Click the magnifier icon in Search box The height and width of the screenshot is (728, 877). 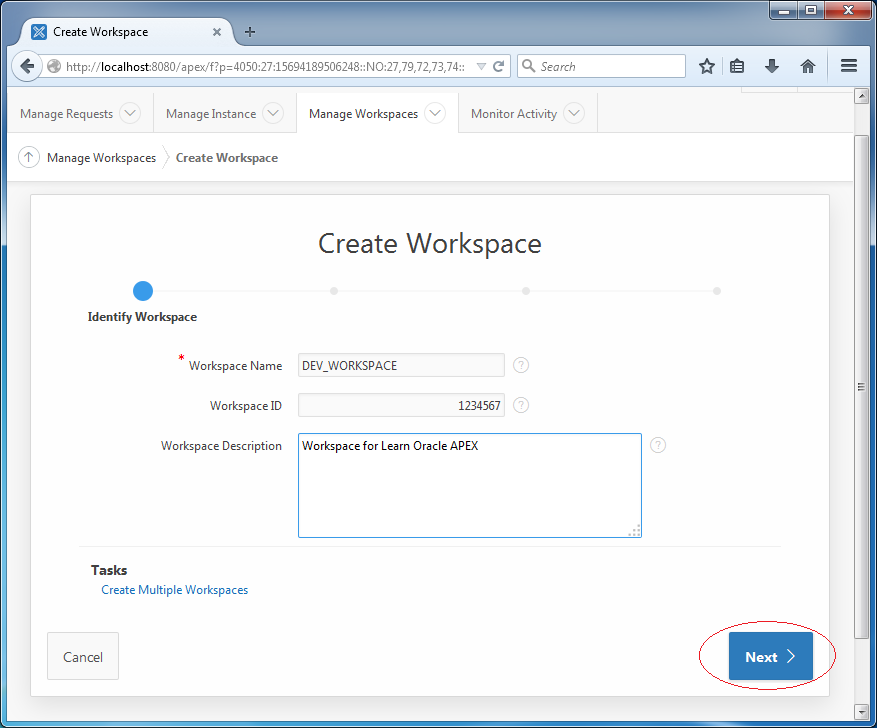(528, 66)
